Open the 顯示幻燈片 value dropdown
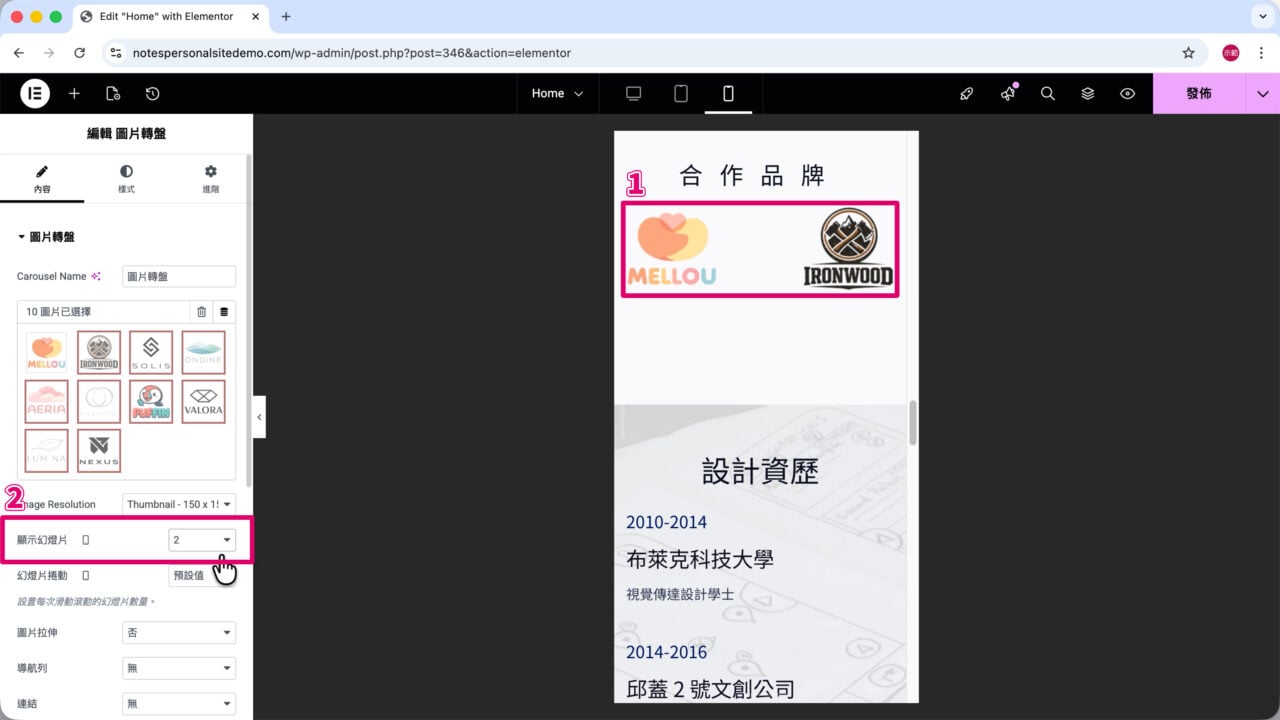Screen dimensions: 1280x720 coord(202,540)
